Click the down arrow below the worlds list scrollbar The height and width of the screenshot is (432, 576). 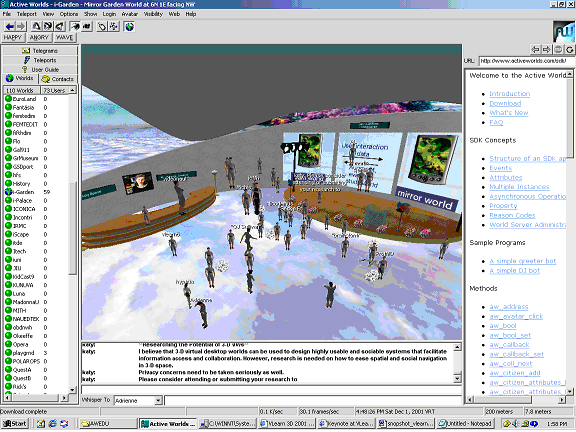(72, 390)
